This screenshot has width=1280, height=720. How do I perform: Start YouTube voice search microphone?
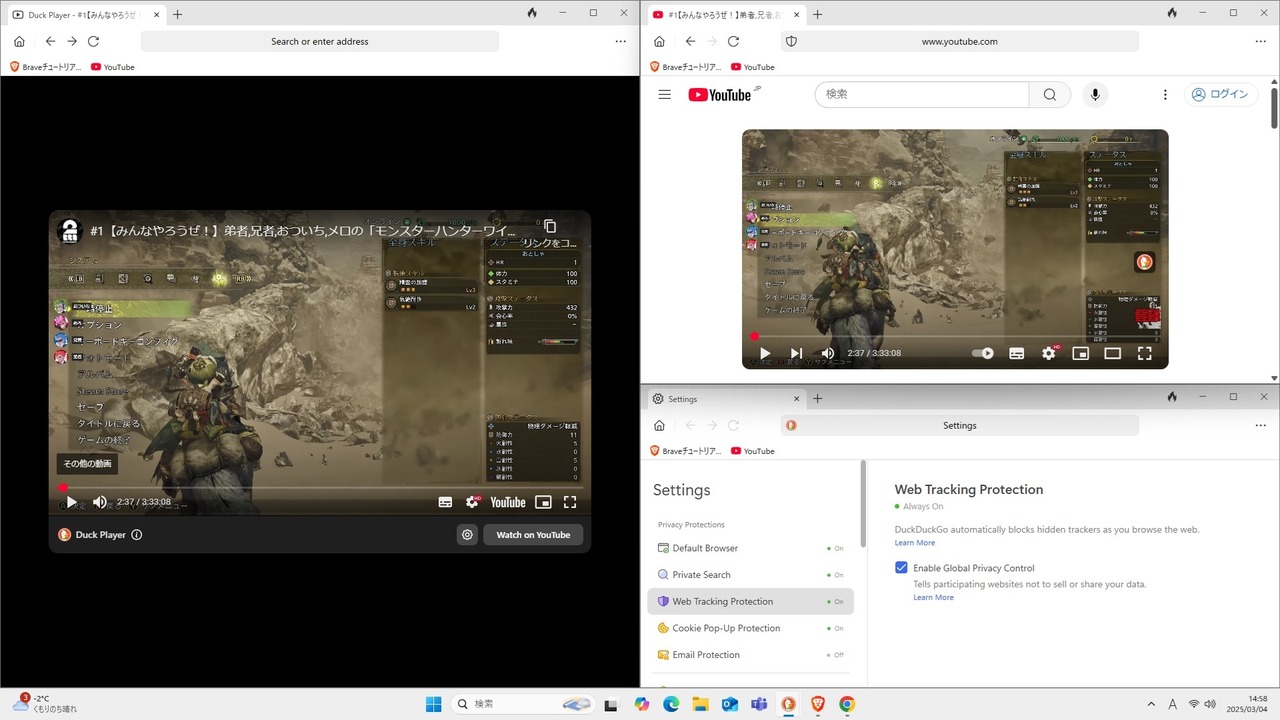1095,94
